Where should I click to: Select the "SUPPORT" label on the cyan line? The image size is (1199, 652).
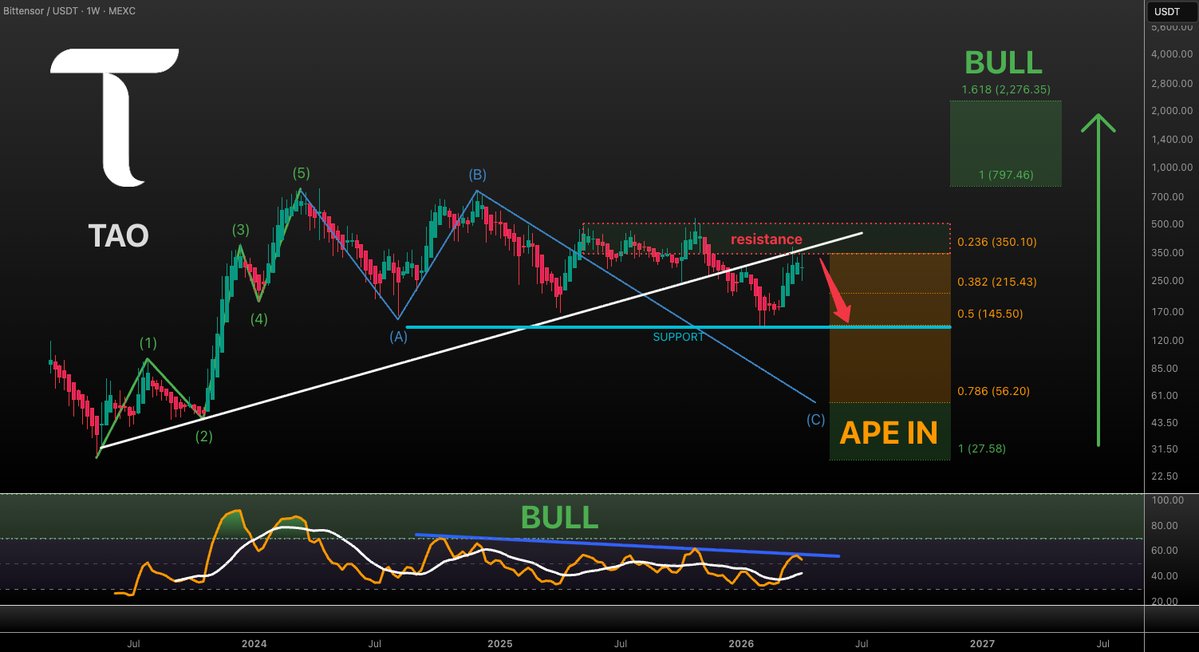678,337
